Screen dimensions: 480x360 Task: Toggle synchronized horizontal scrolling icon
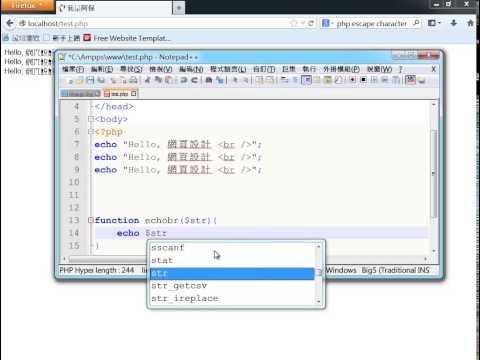tap(270, 80)
